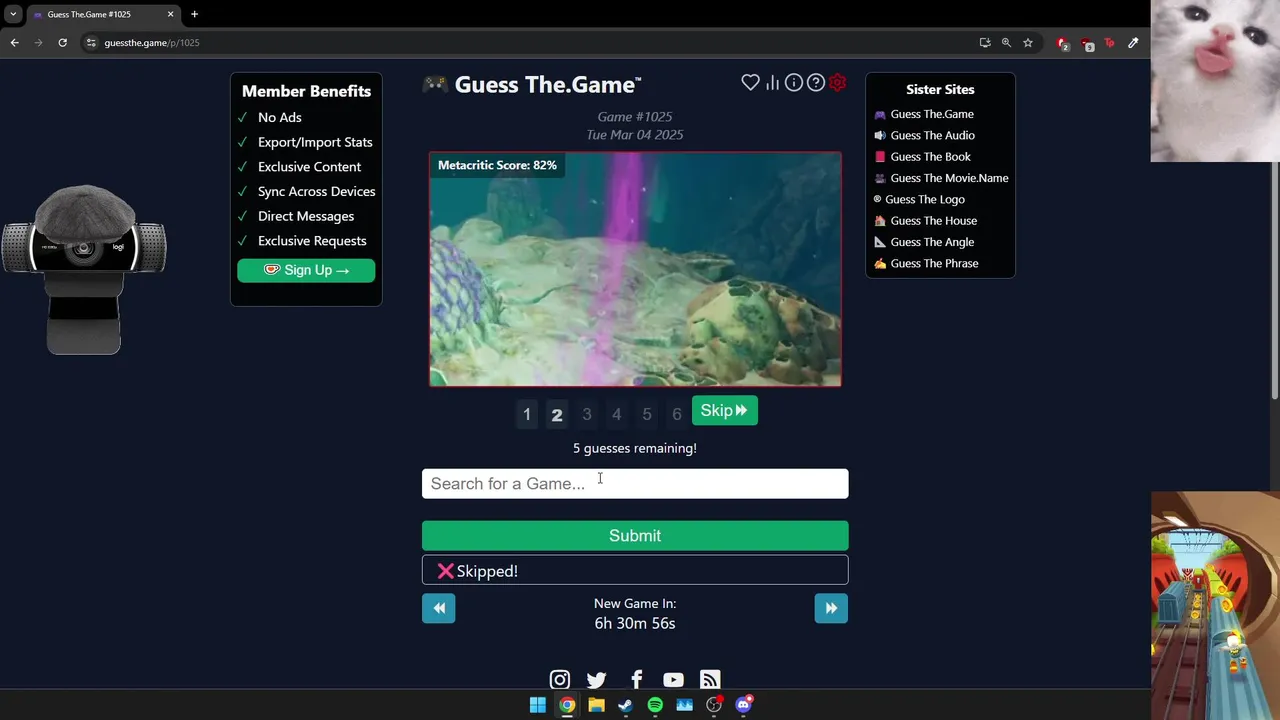1280x720 pixels.
Task: Close the Guess The.Game browser tab
Action: coord(170,14)
